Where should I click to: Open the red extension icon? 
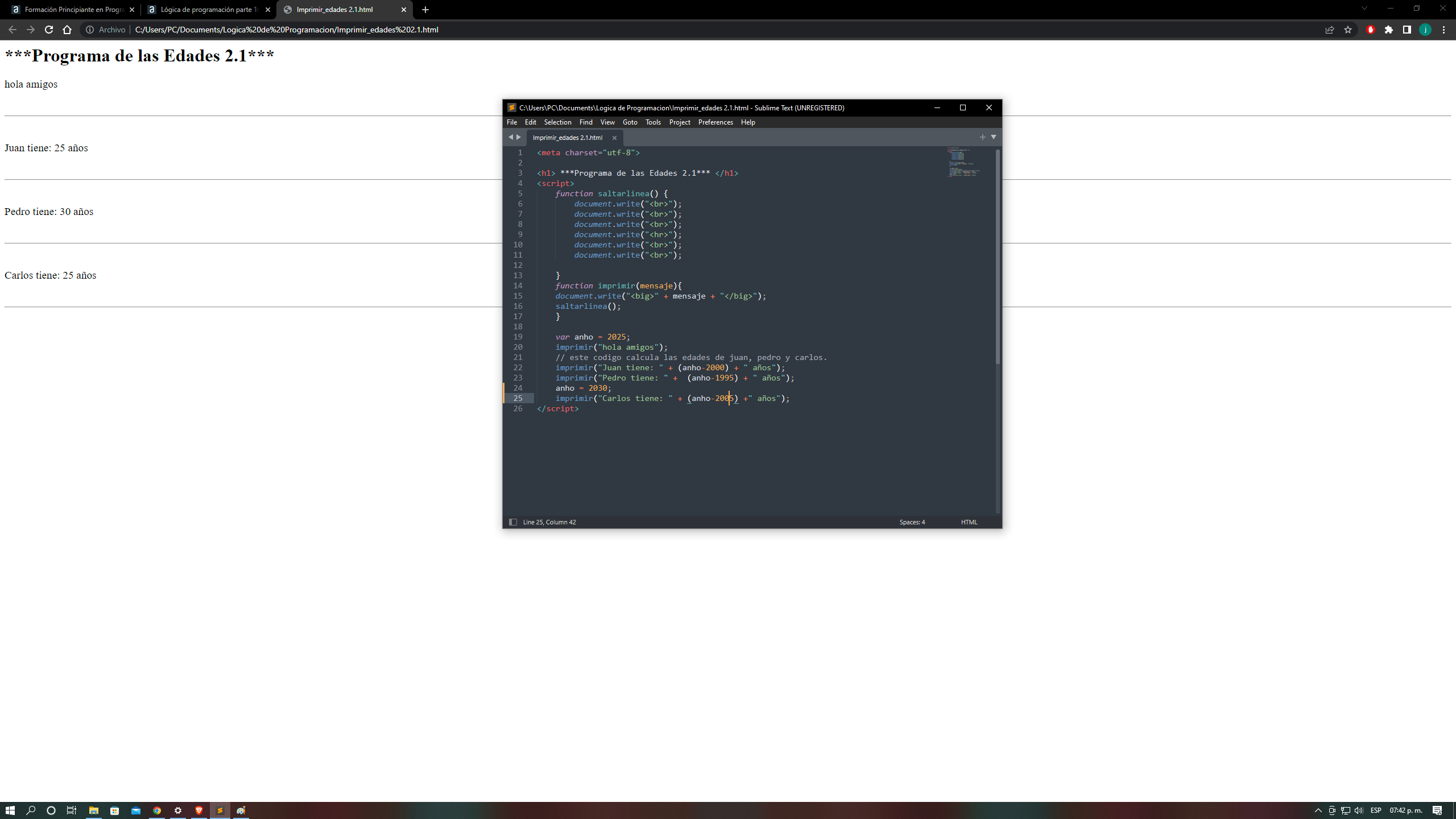click(x=1371, y=30)
